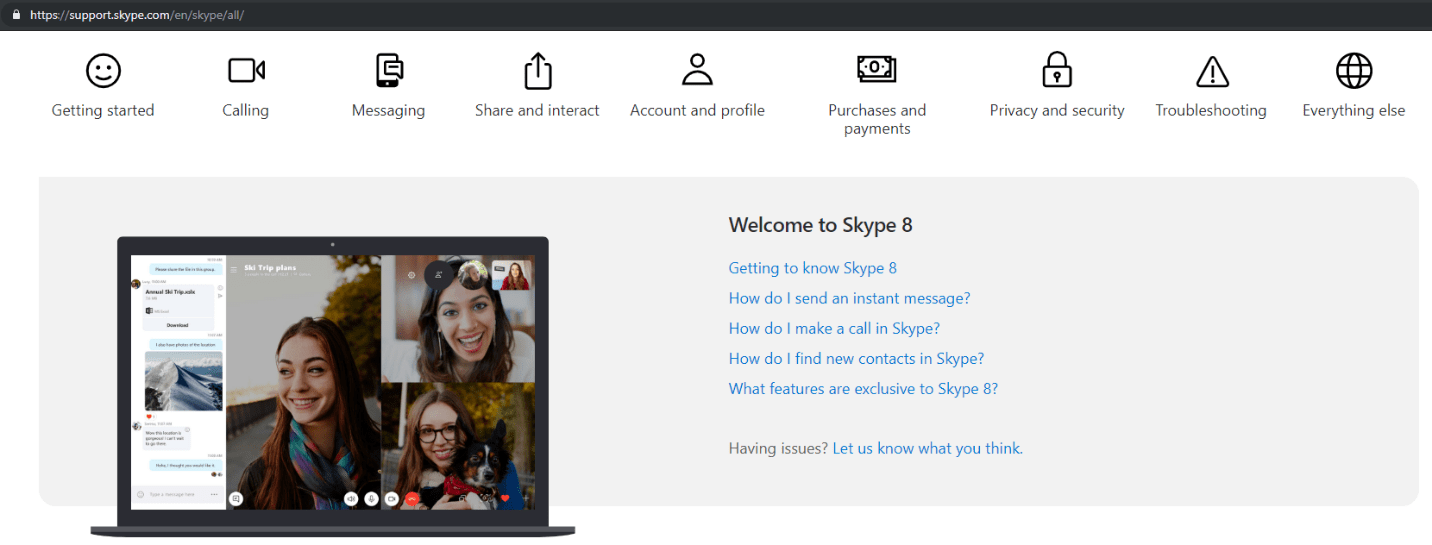Click the support.skype.com URL in address bar

[137, 15]
